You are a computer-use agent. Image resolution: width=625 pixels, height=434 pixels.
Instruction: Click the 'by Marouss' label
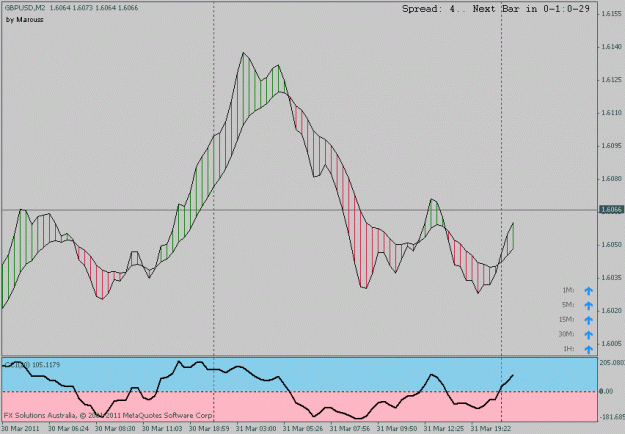[x=25, y=20]
